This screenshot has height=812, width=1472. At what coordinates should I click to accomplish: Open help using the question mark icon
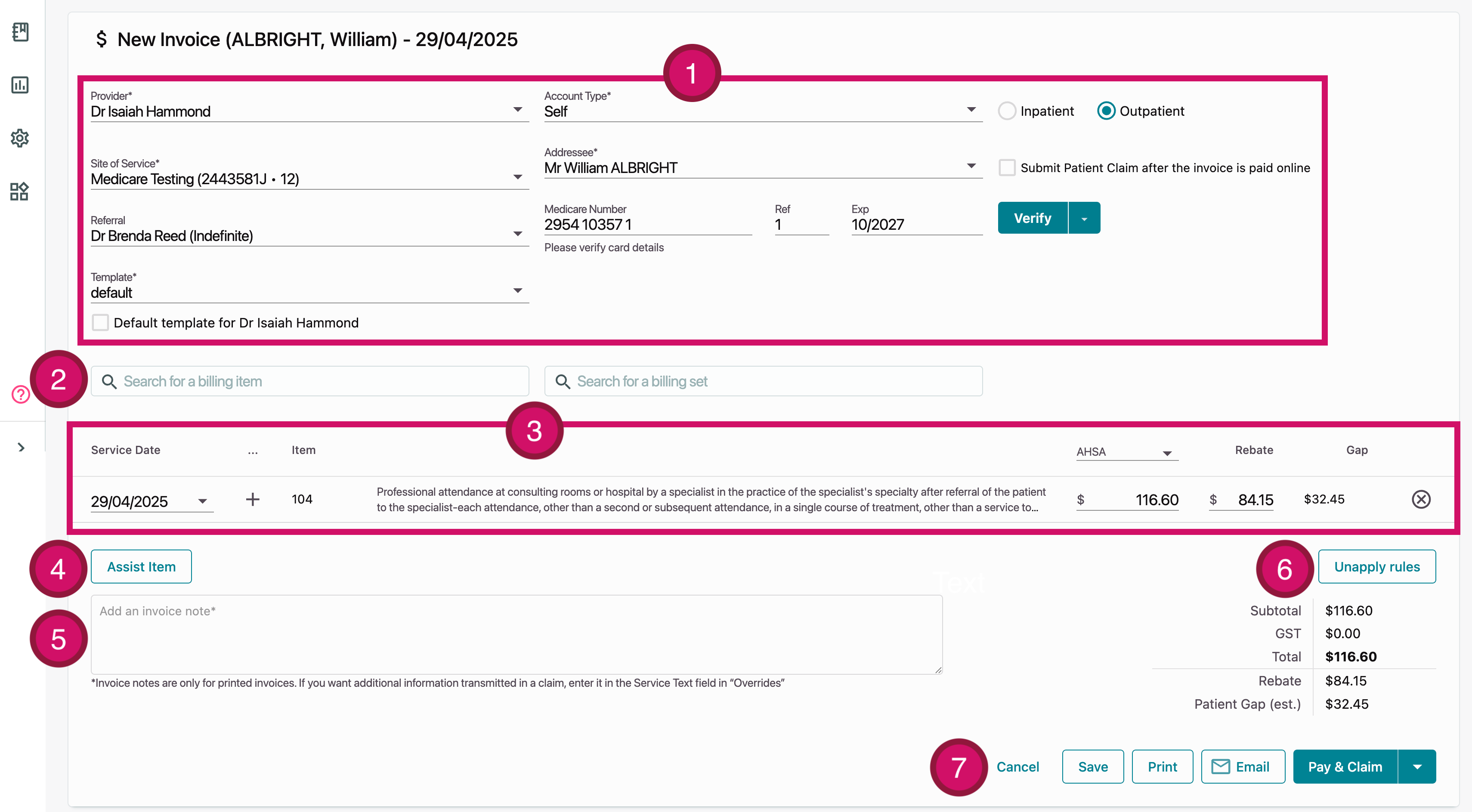pyautogui.click(x=19, y=394)
